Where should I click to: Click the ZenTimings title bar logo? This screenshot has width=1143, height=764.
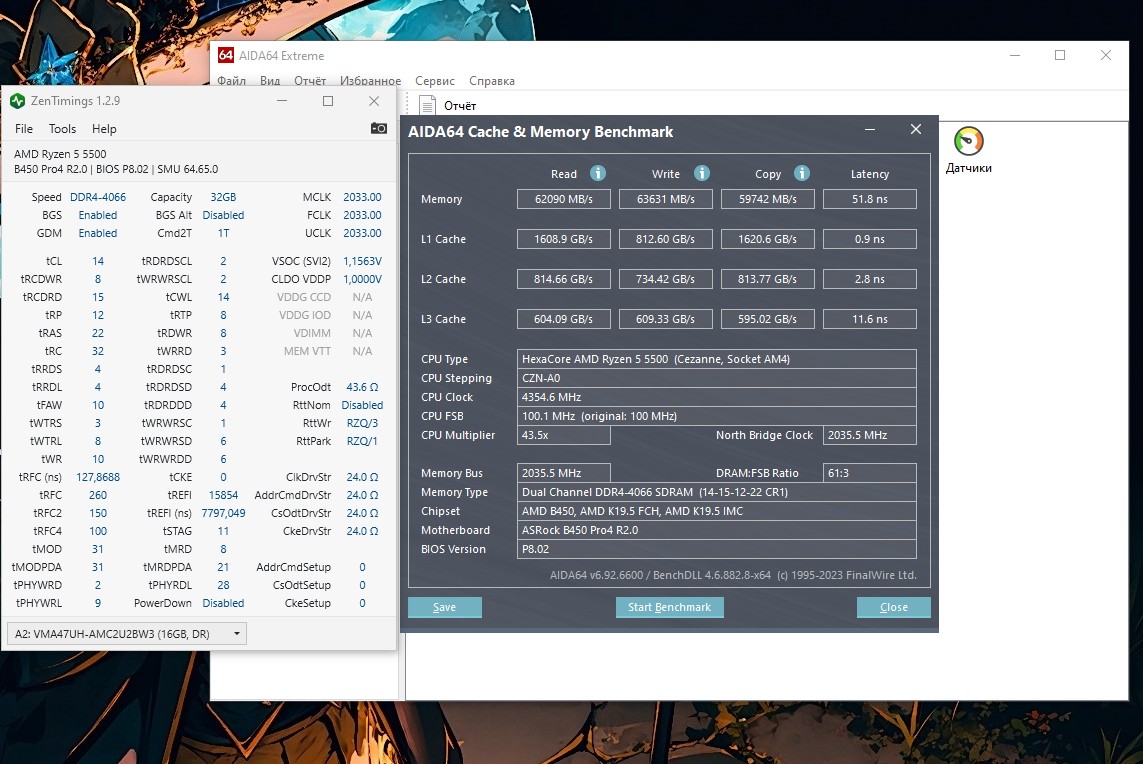[x=17, y=101]
